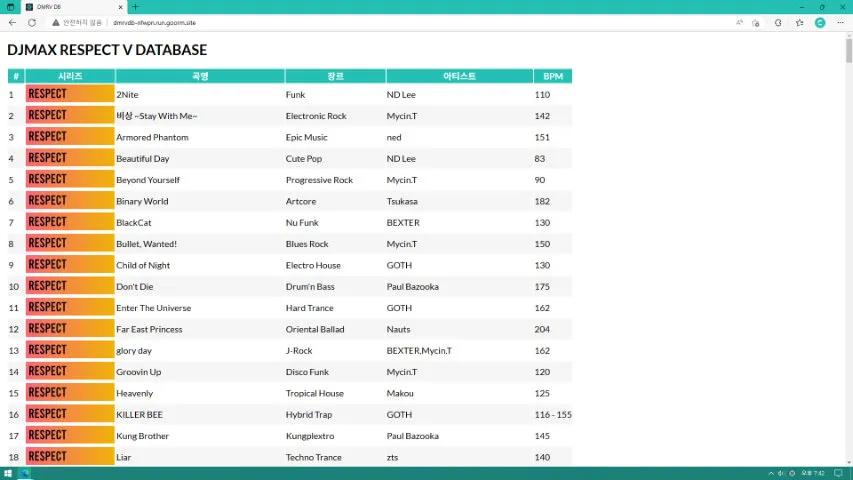Reload the page with the refresh icon
Image resolution: width=853 pixels, height=480 pixels.
coord(32,23)
